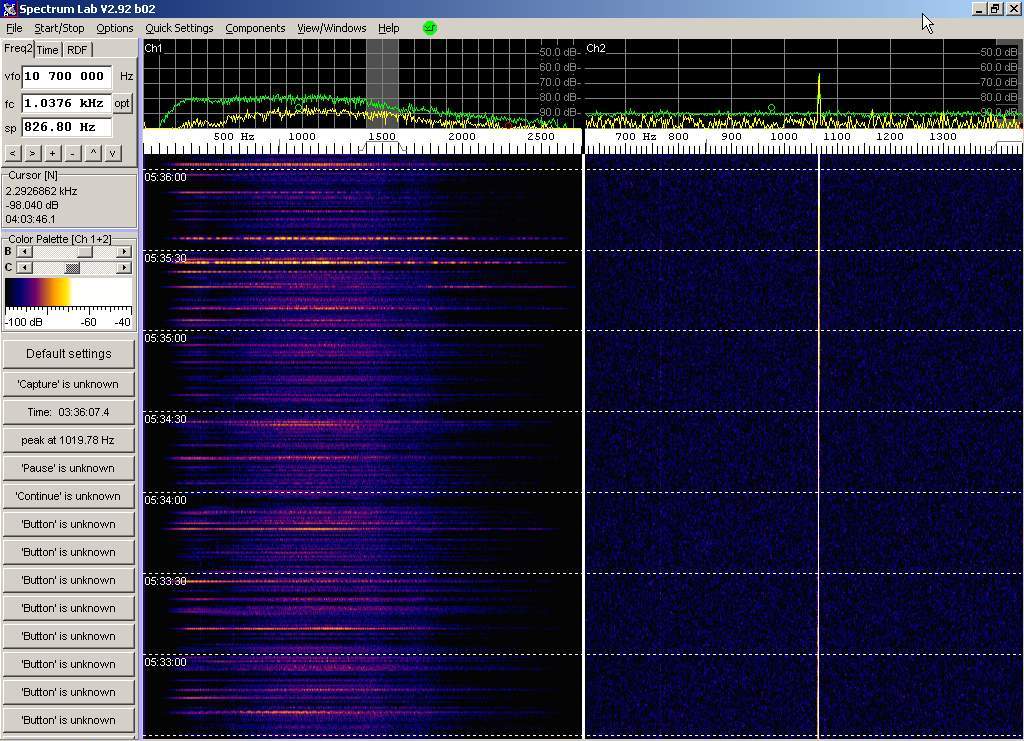Viewport: 1024px width, 741px height.
Task: Click the 'peak at 1019.78 Hz' button
Action: tap(69, 440)
